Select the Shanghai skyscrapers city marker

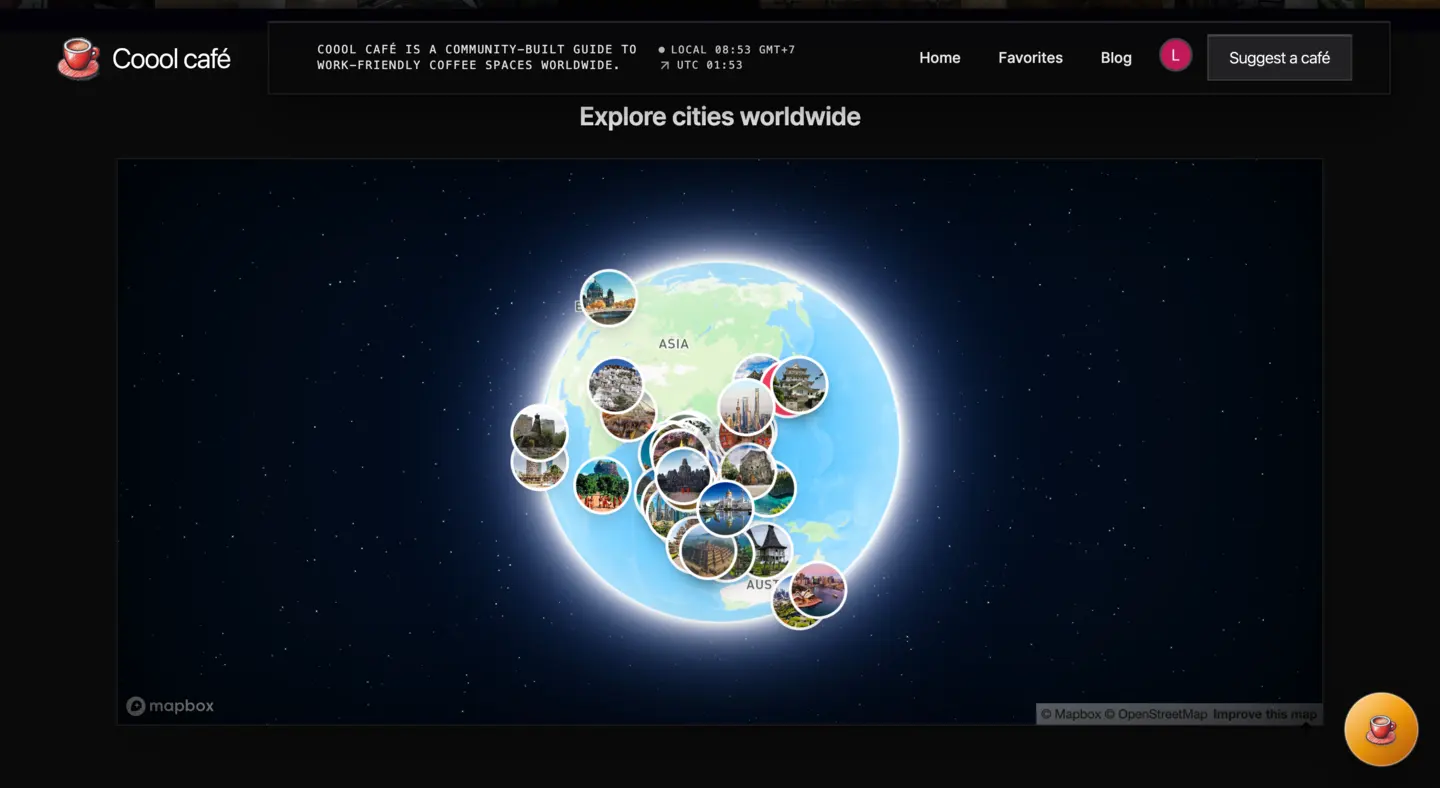click(x=746, y=407)
